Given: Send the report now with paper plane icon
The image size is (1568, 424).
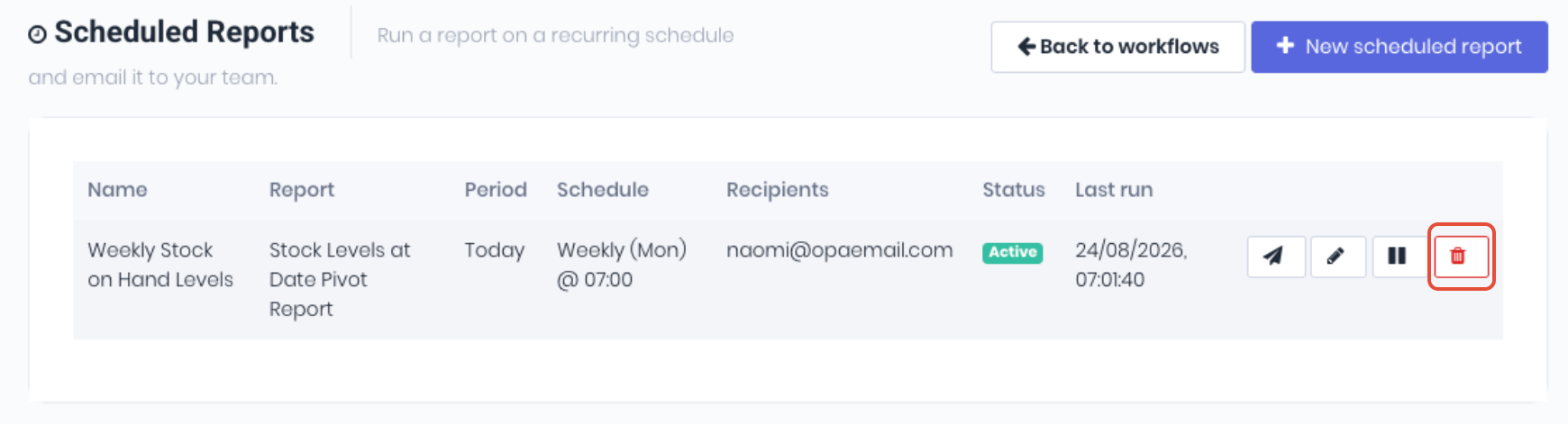Looking at the screenshot, I should coord(1276,257).
